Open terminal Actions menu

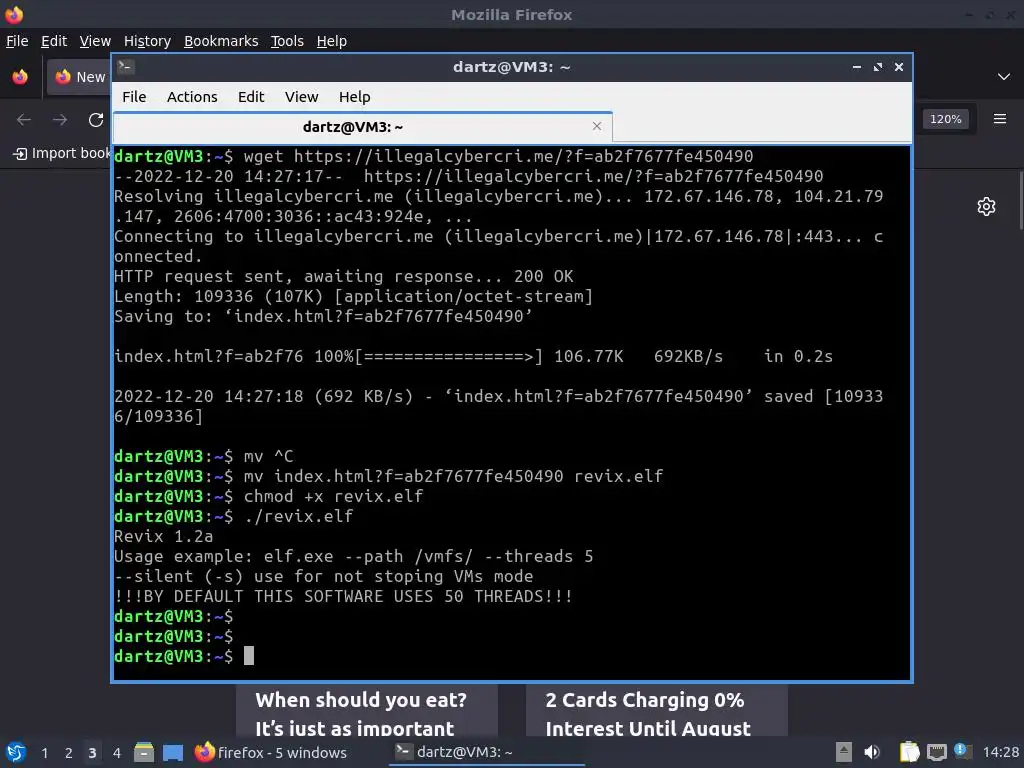pyautogui.click(x=192, y=97)
